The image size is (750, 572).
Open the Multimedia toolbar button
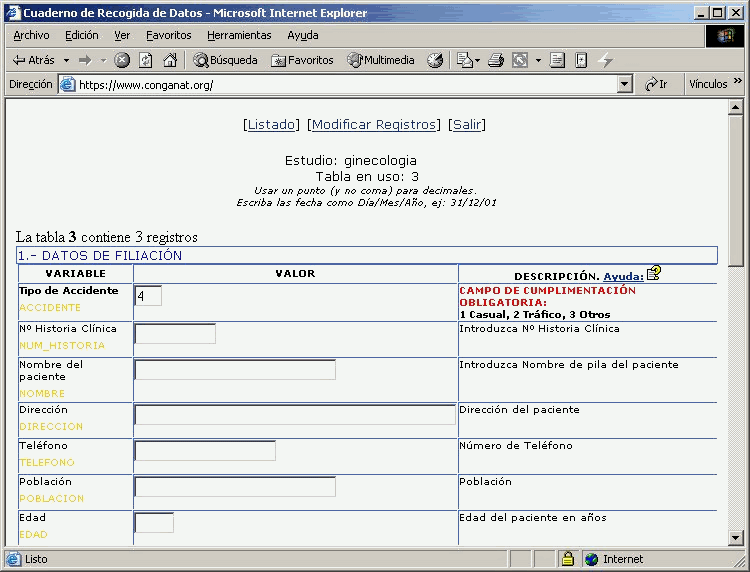381,60
